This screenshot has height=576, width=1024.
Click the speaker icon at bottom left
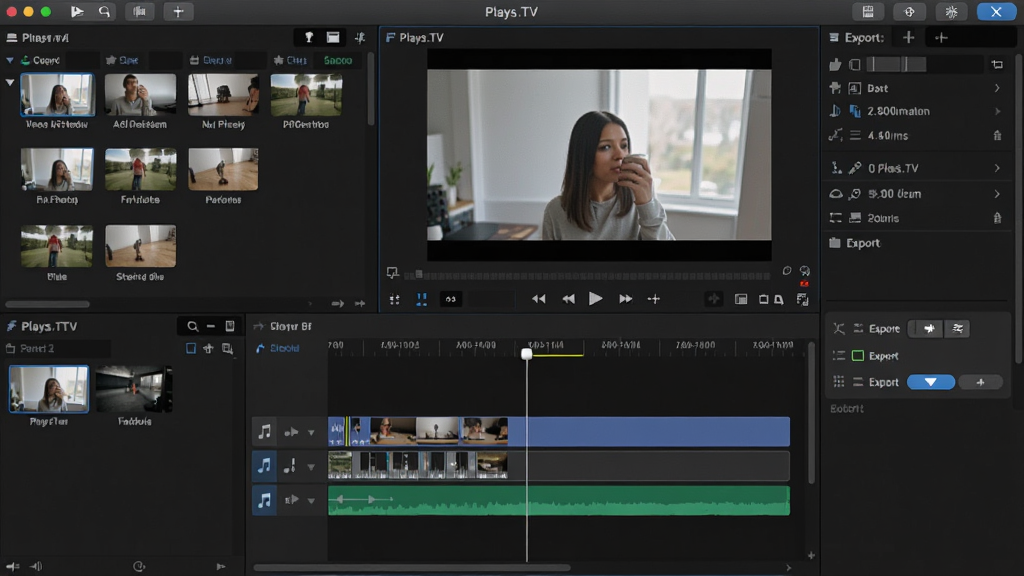click(x=36, y=566)
